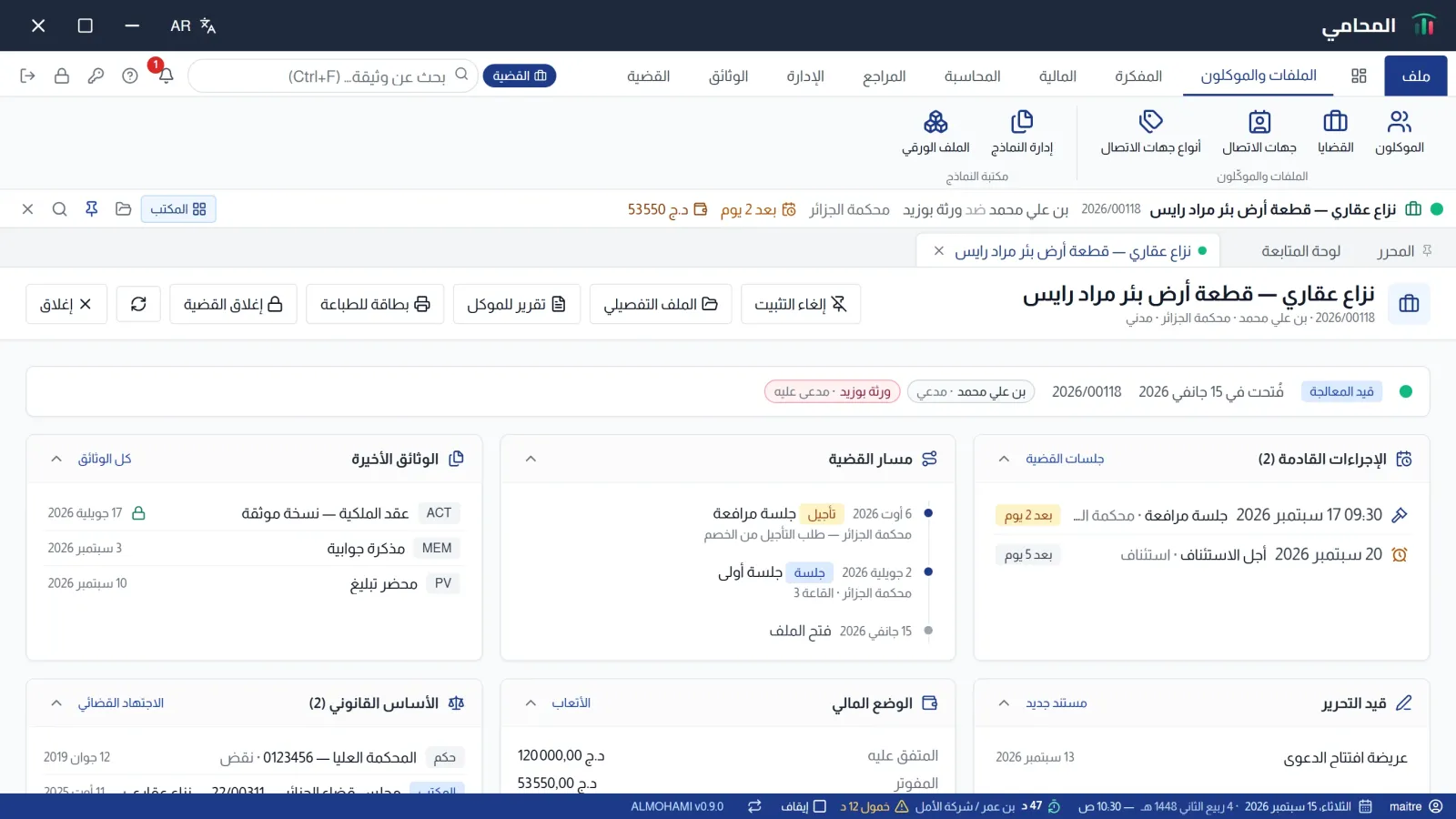This screenshot has width=1456, height=819.
Task: Click the key icon in the top toolbar
Action: (x=96, y=76)
